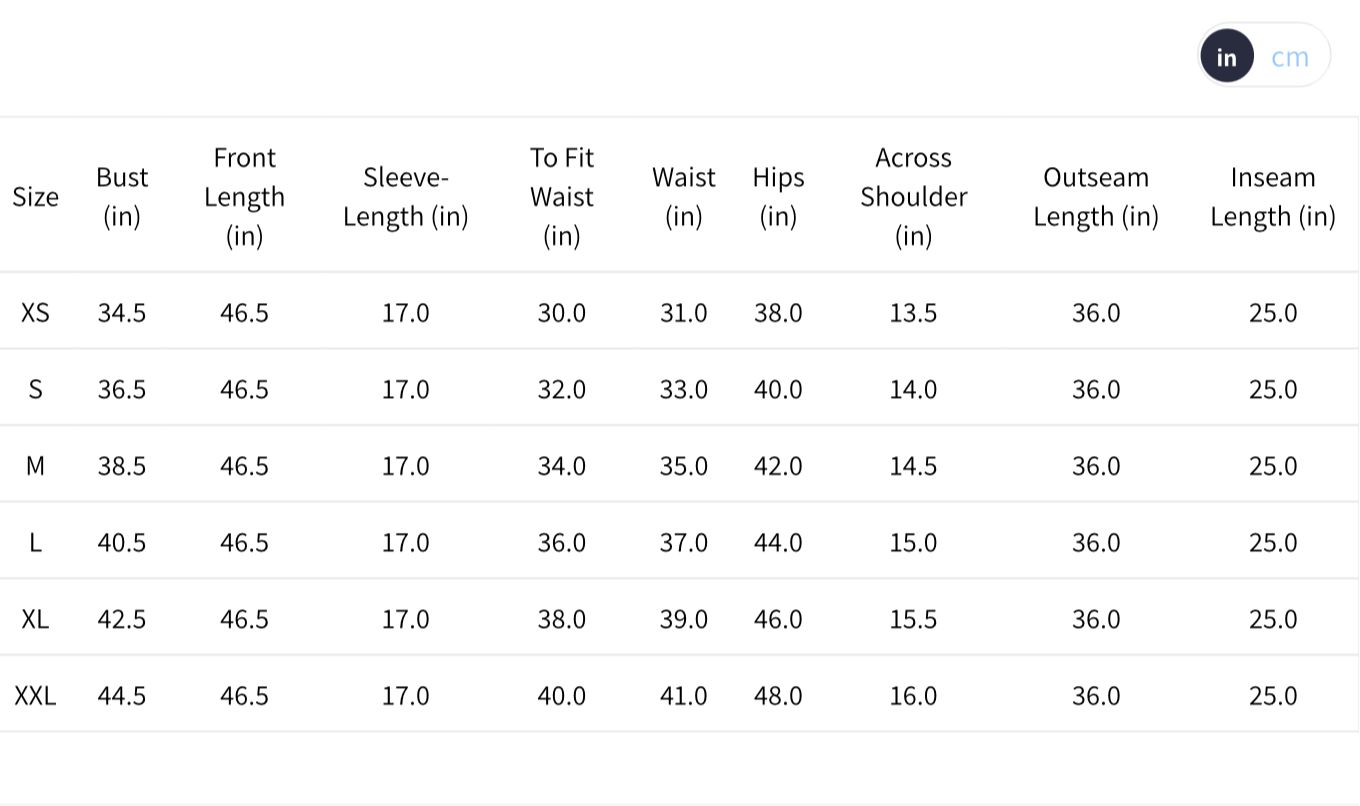Select the XL size row label

click(x=35, y=619)
